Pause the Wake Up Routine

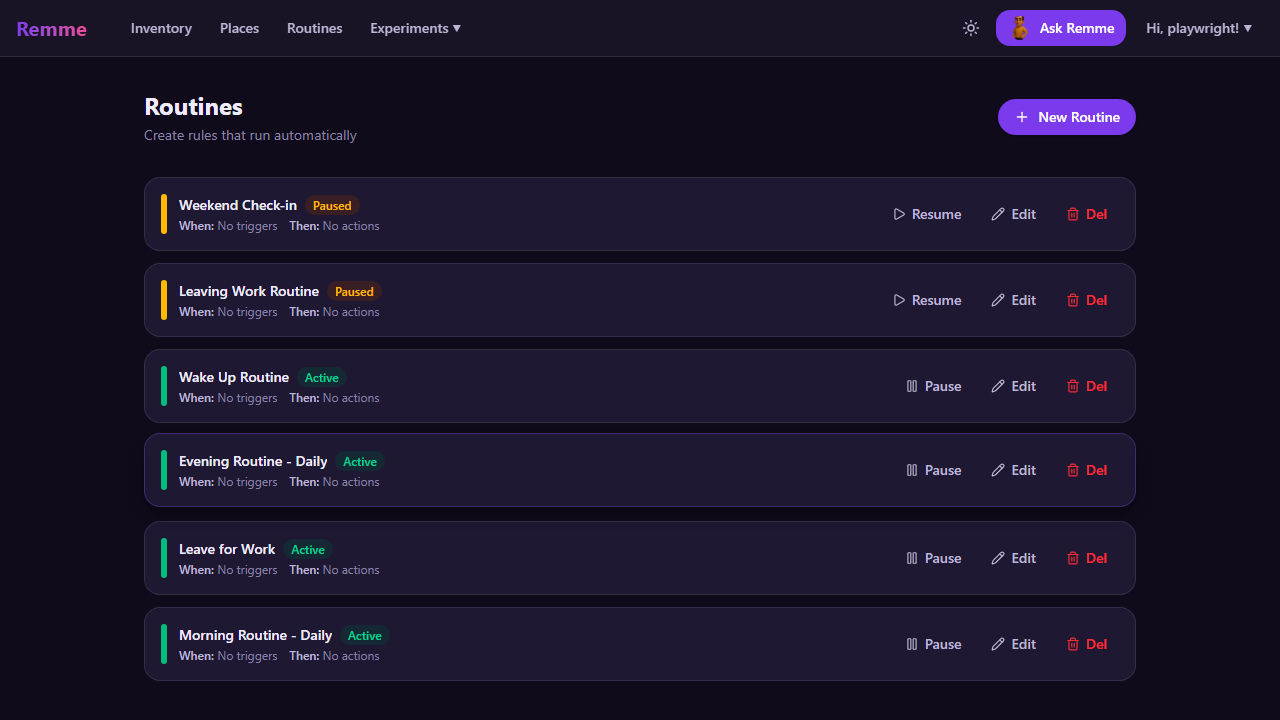click(933, 386)
